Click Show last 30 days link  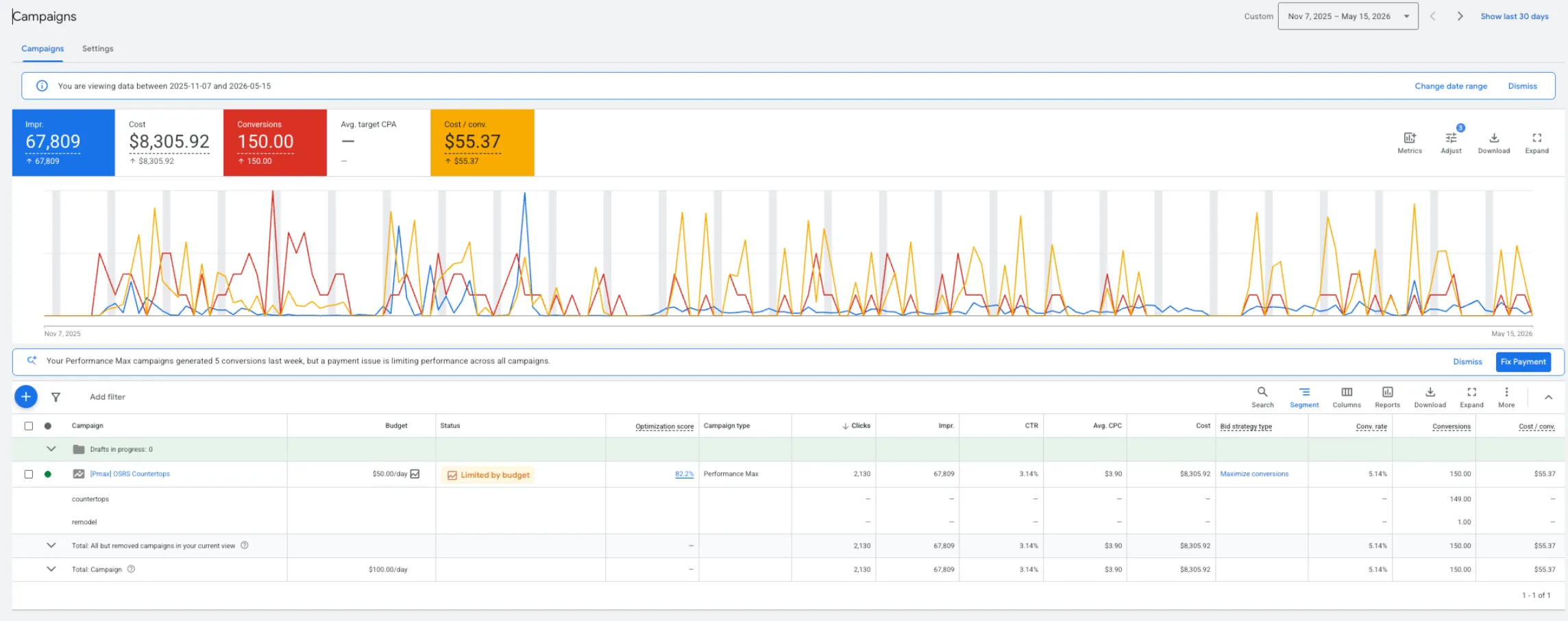tap(1514, 16)
